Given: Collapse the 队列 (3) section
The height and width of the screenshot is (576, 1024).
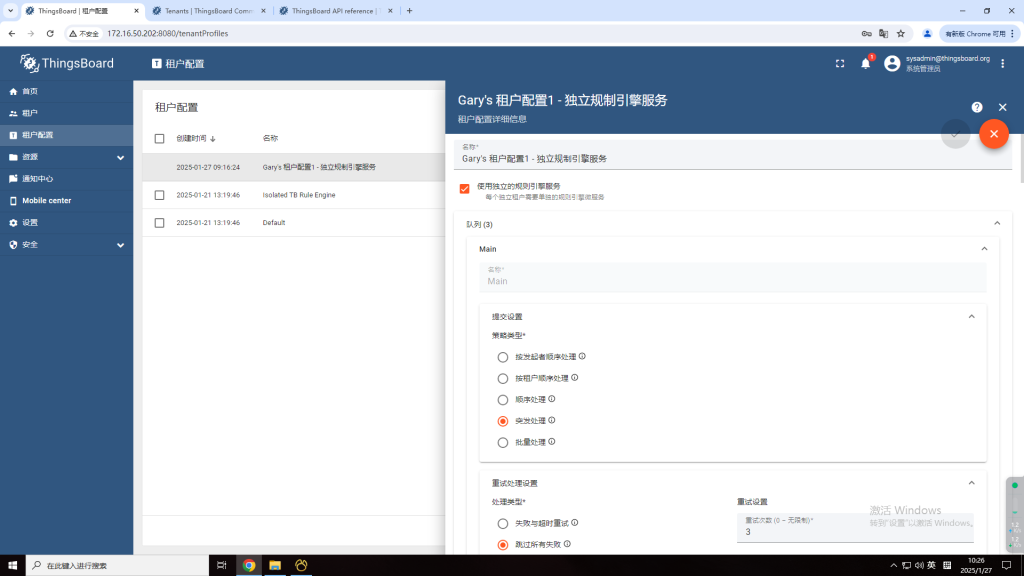Looking at the screenshot, I should tap(997, 223).
